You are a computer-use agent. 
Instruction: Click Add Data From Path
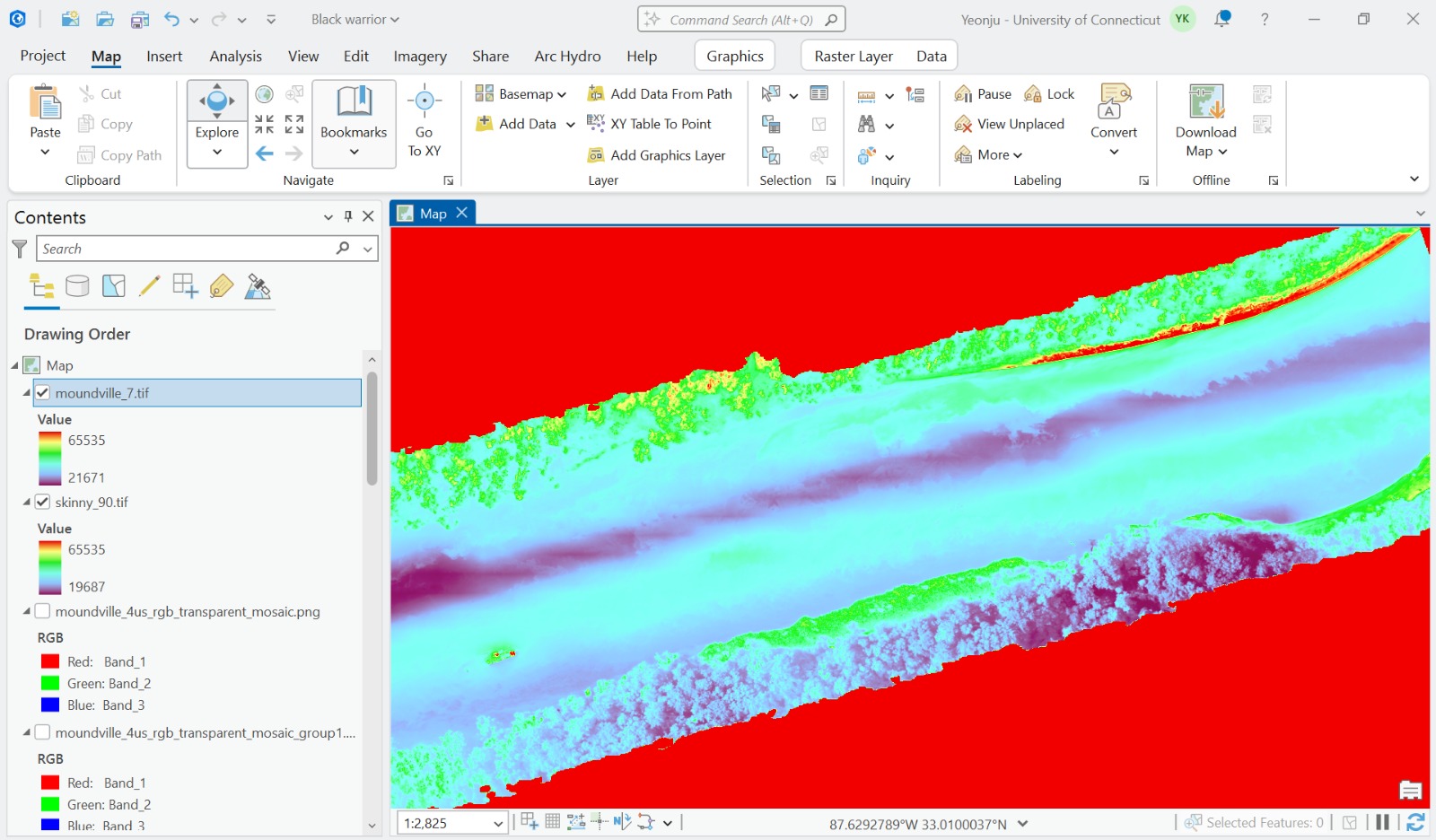click(660, 93)
